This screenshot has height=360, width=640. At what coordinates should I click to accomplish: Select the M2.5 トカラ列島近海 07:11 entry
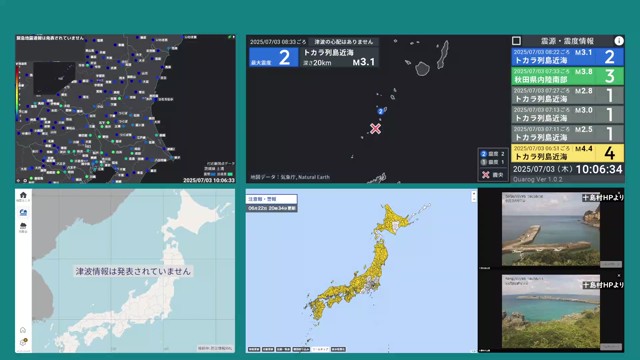[x=567, y=133]
